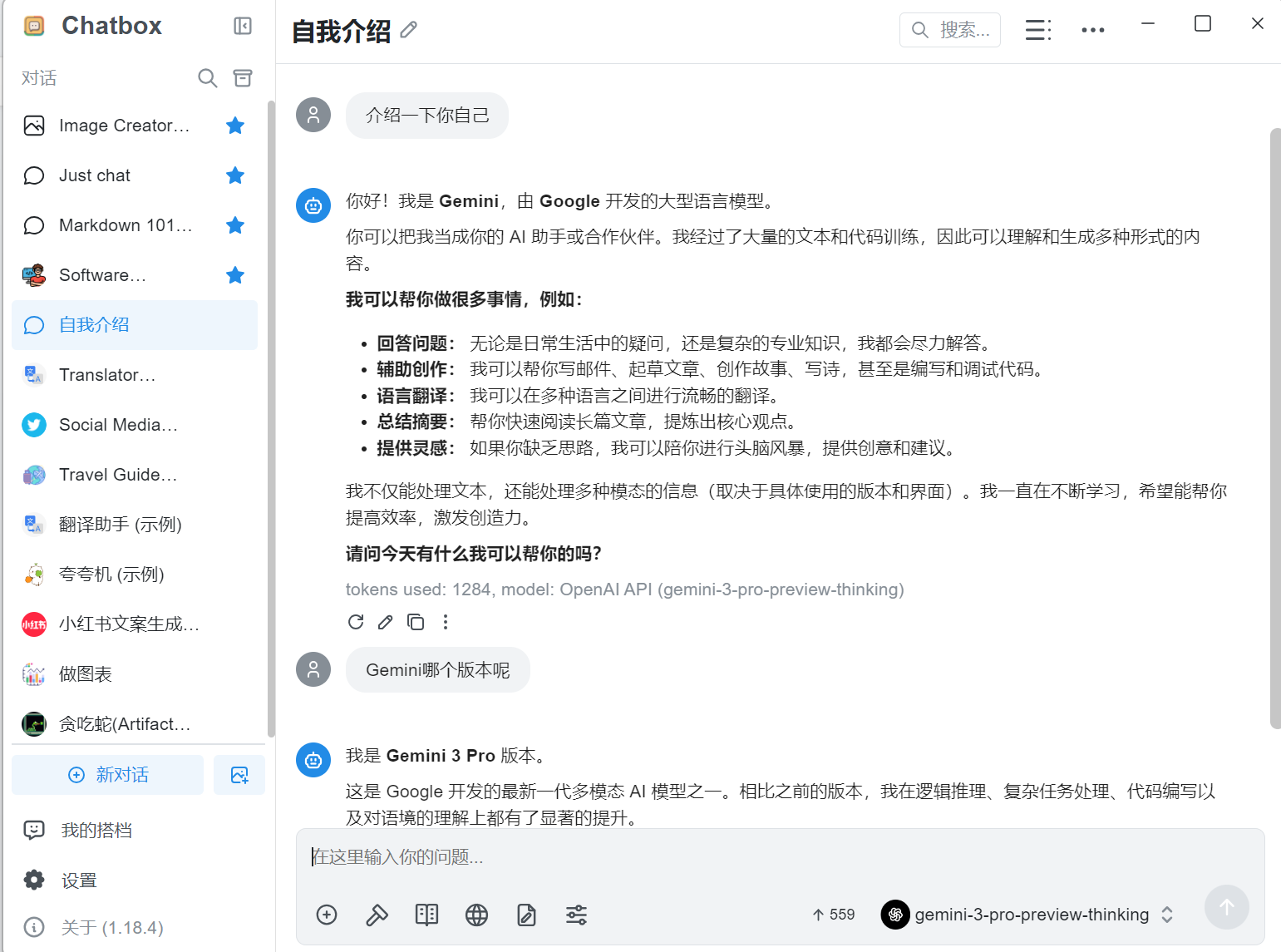
Task: Click the robot avatar beside 你好！我是 Gemini
Action: pyautogui.click(x=313, y=205)
